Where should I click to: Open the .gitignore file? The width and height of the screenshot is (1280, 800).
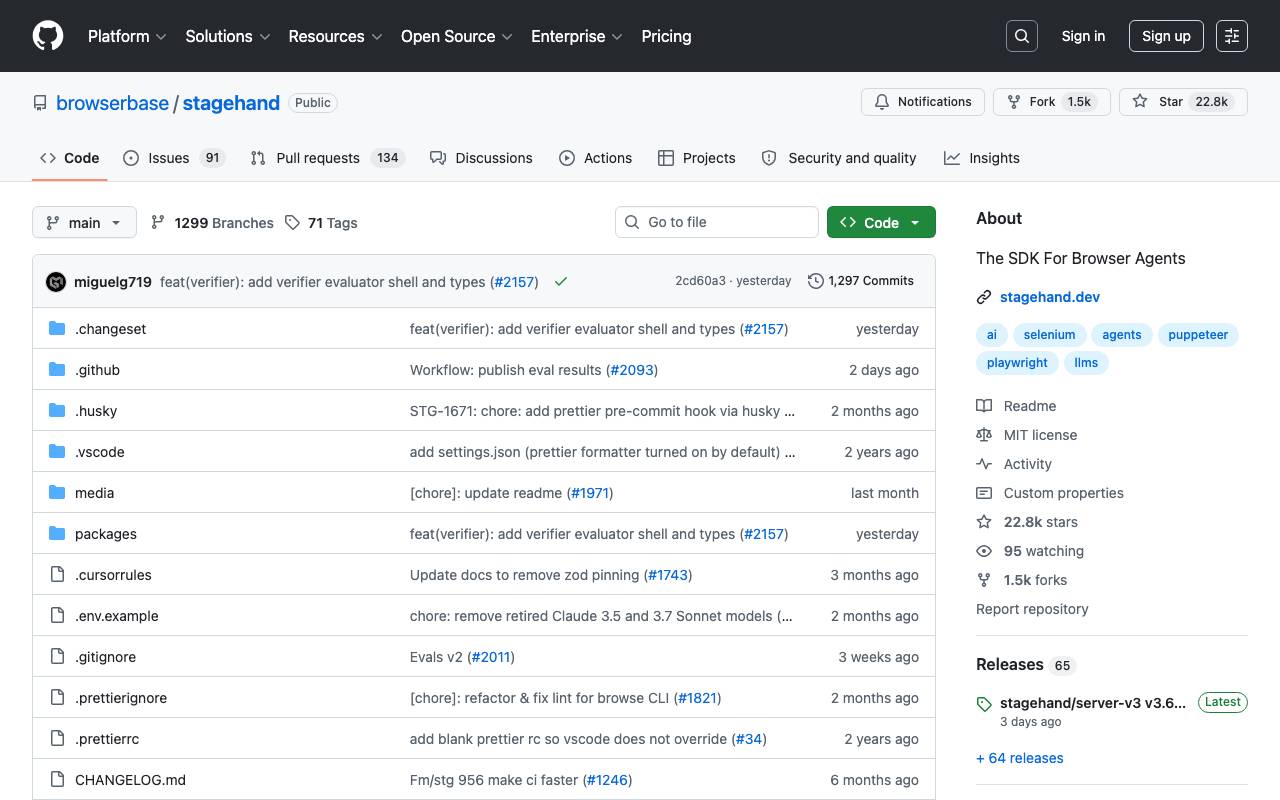click(105, 657)
